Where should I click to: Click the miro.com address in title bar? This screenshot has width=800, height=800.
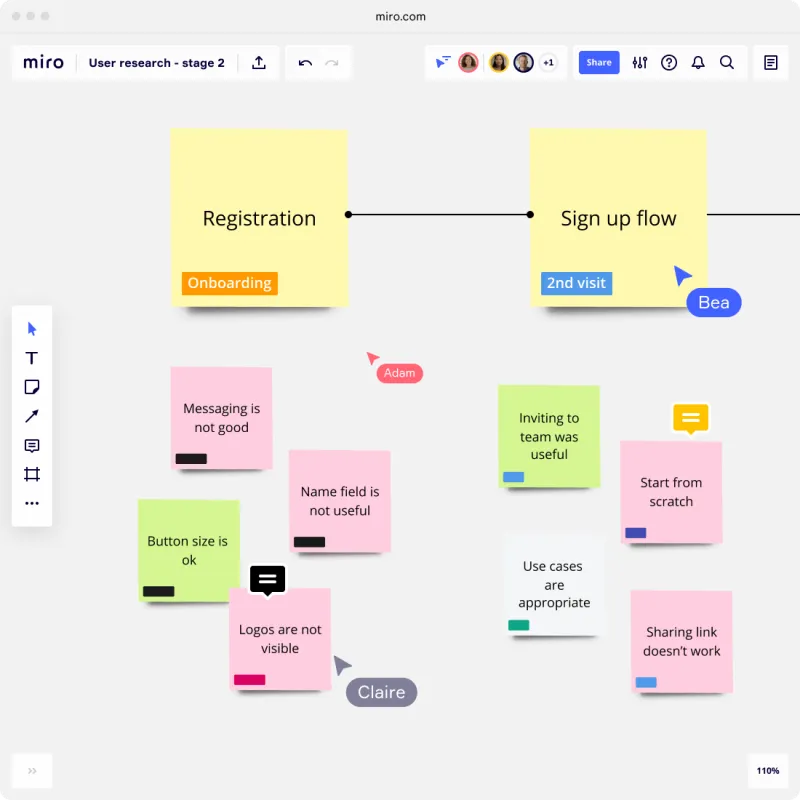pyautogui.click(x=401, y=16)
